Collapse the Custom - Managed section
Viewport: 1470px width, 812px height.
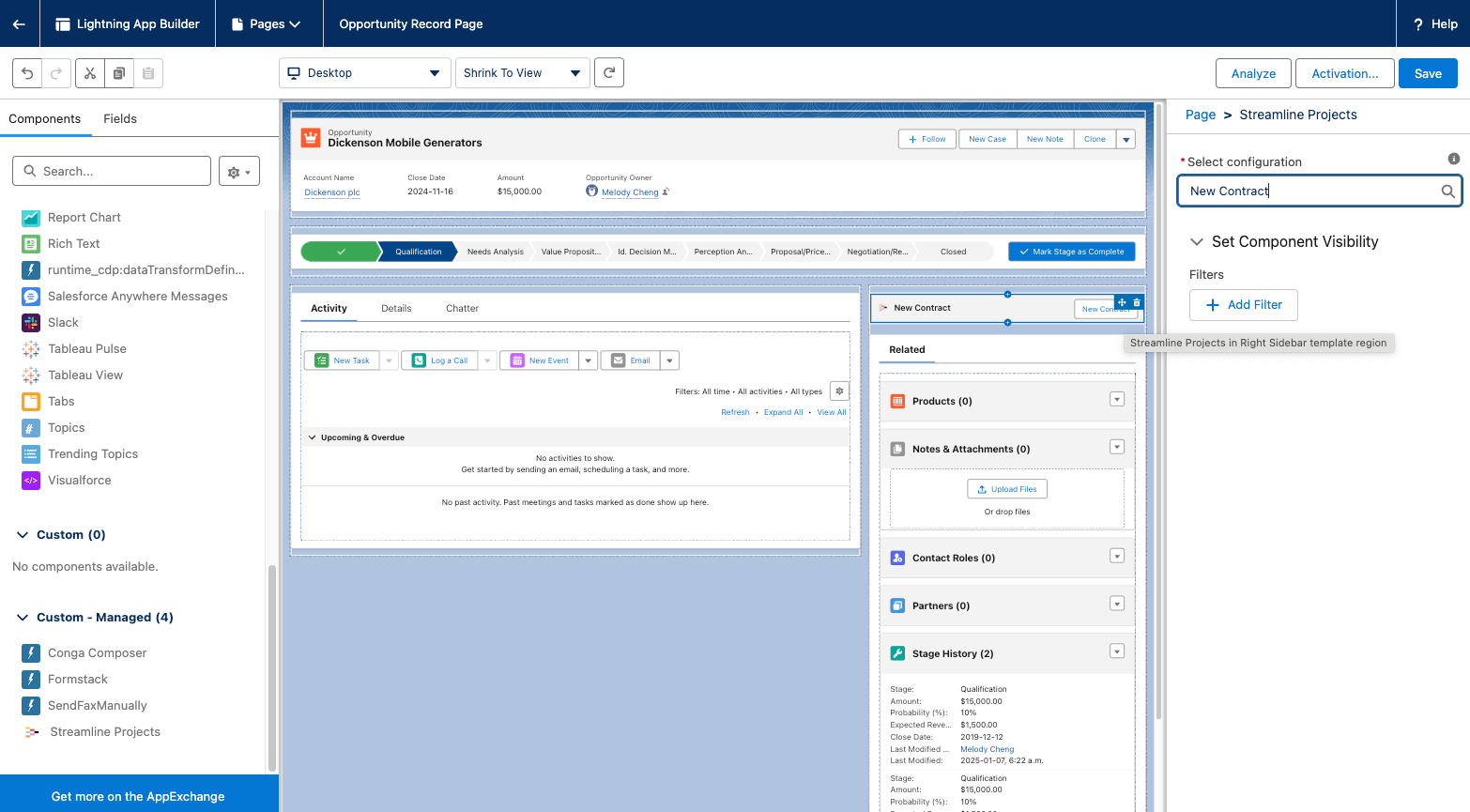click(23, 617)
